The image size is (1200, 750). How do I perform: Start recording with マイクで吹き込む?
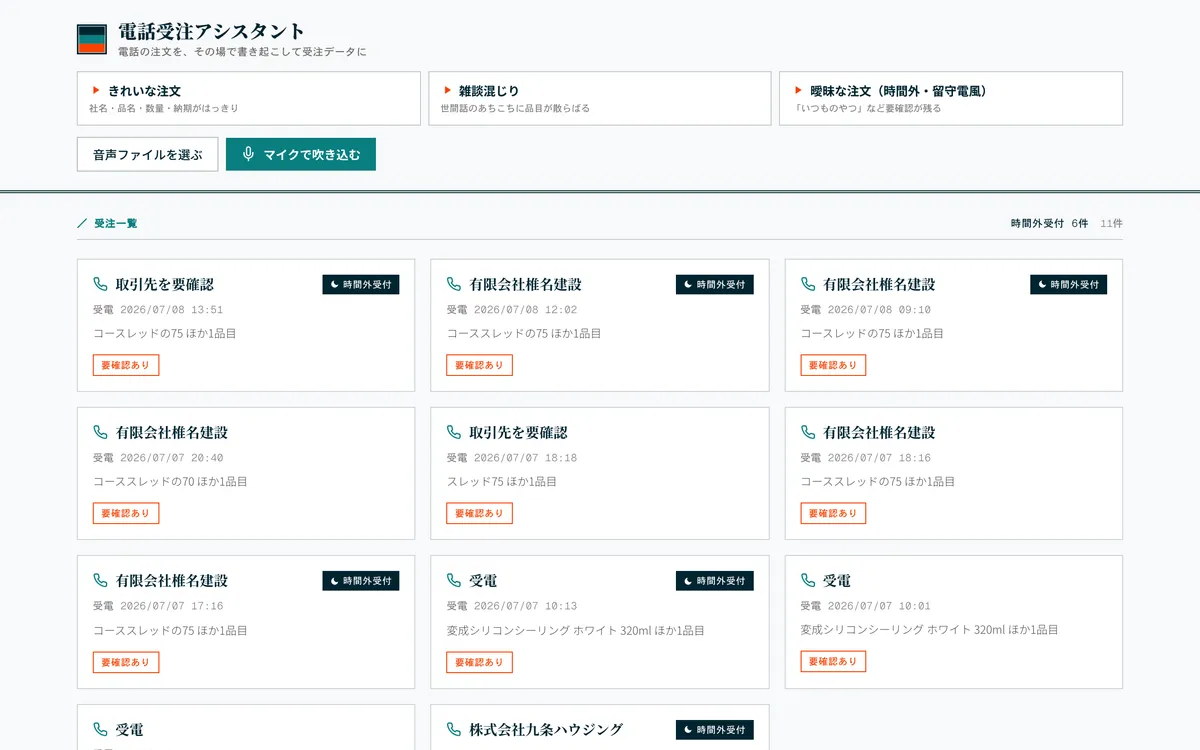click(301, 154)
